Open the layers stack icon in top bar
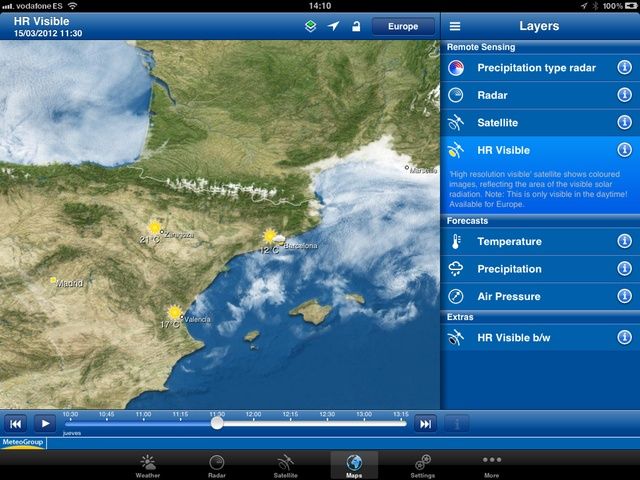This screenshot has width=640, height=480. click(311, 26)
